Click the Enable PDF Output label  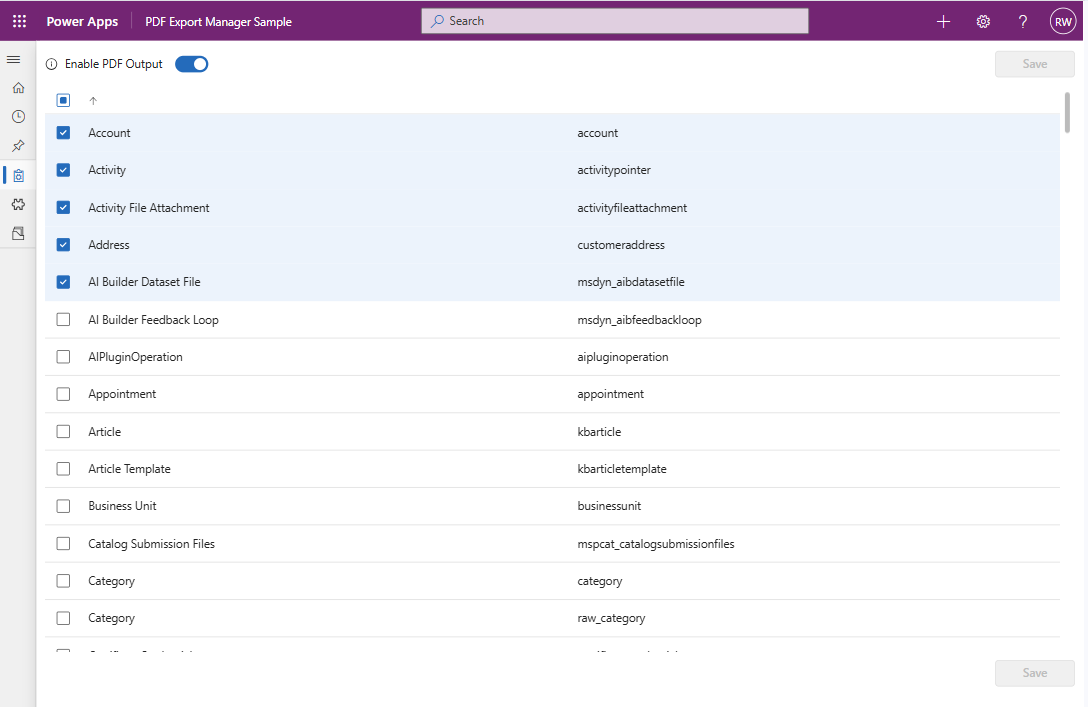point(114,64)
